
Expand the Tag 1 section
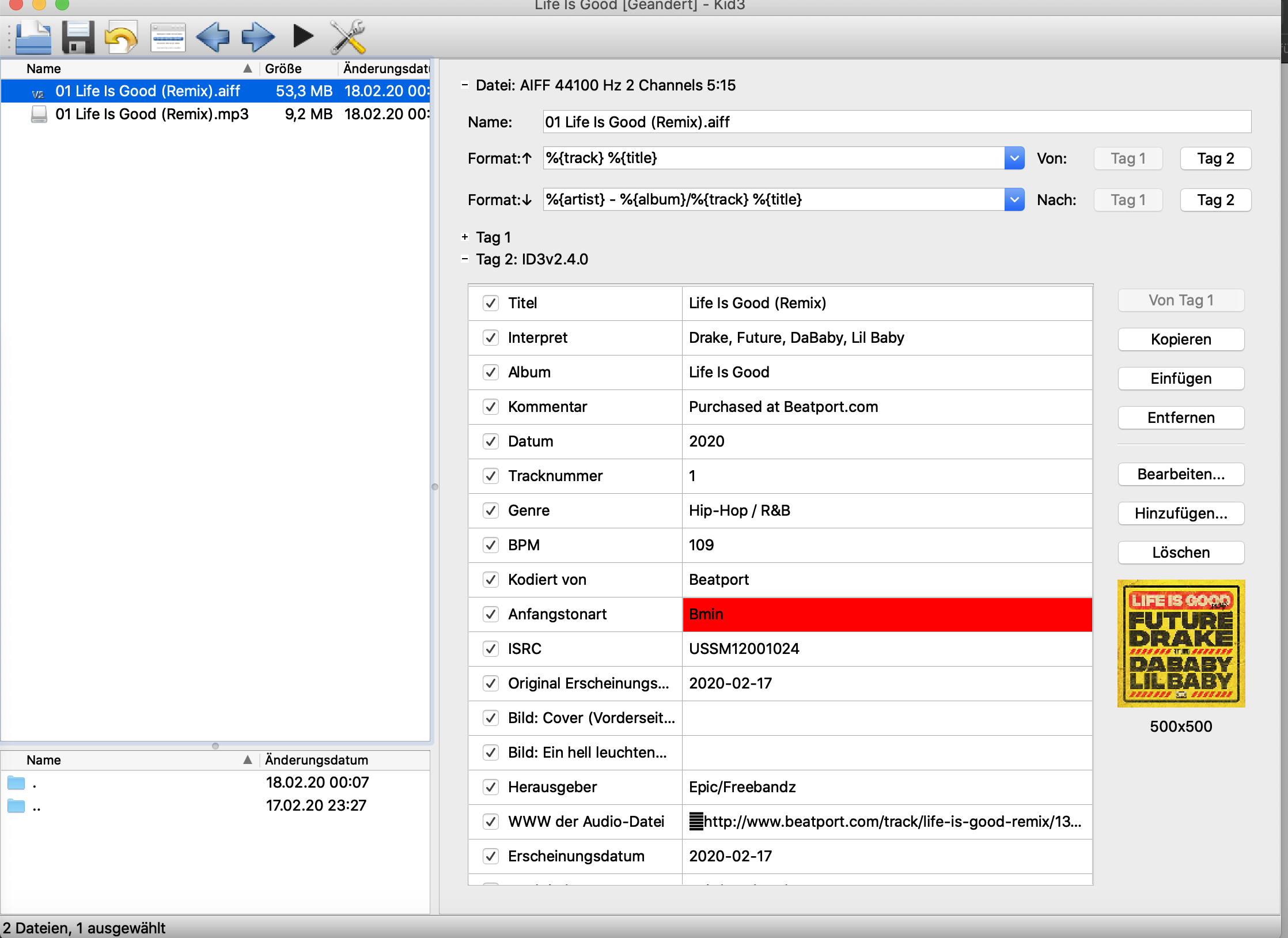point(465,237)
